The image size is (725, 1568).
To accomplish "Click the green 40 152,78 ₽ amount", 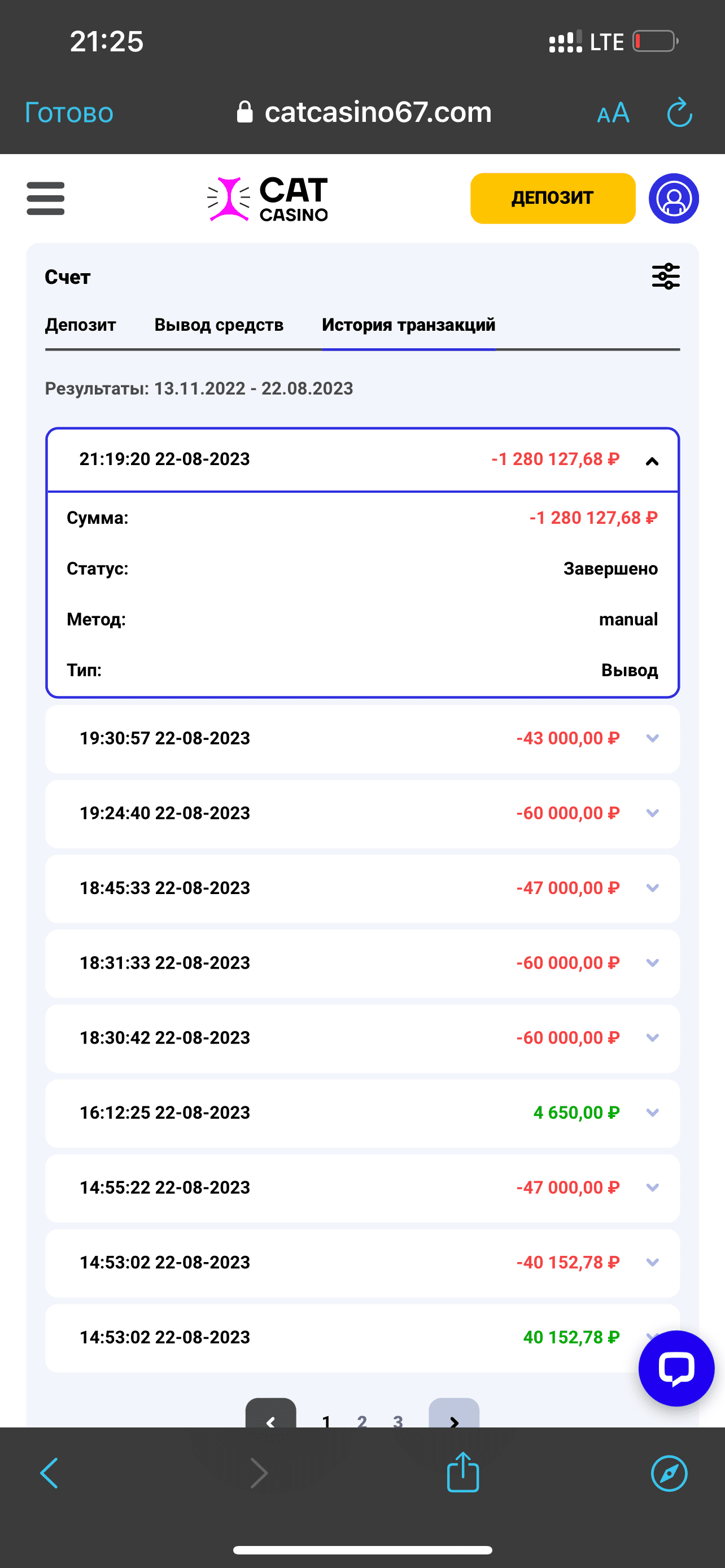I will point(571,1337).
